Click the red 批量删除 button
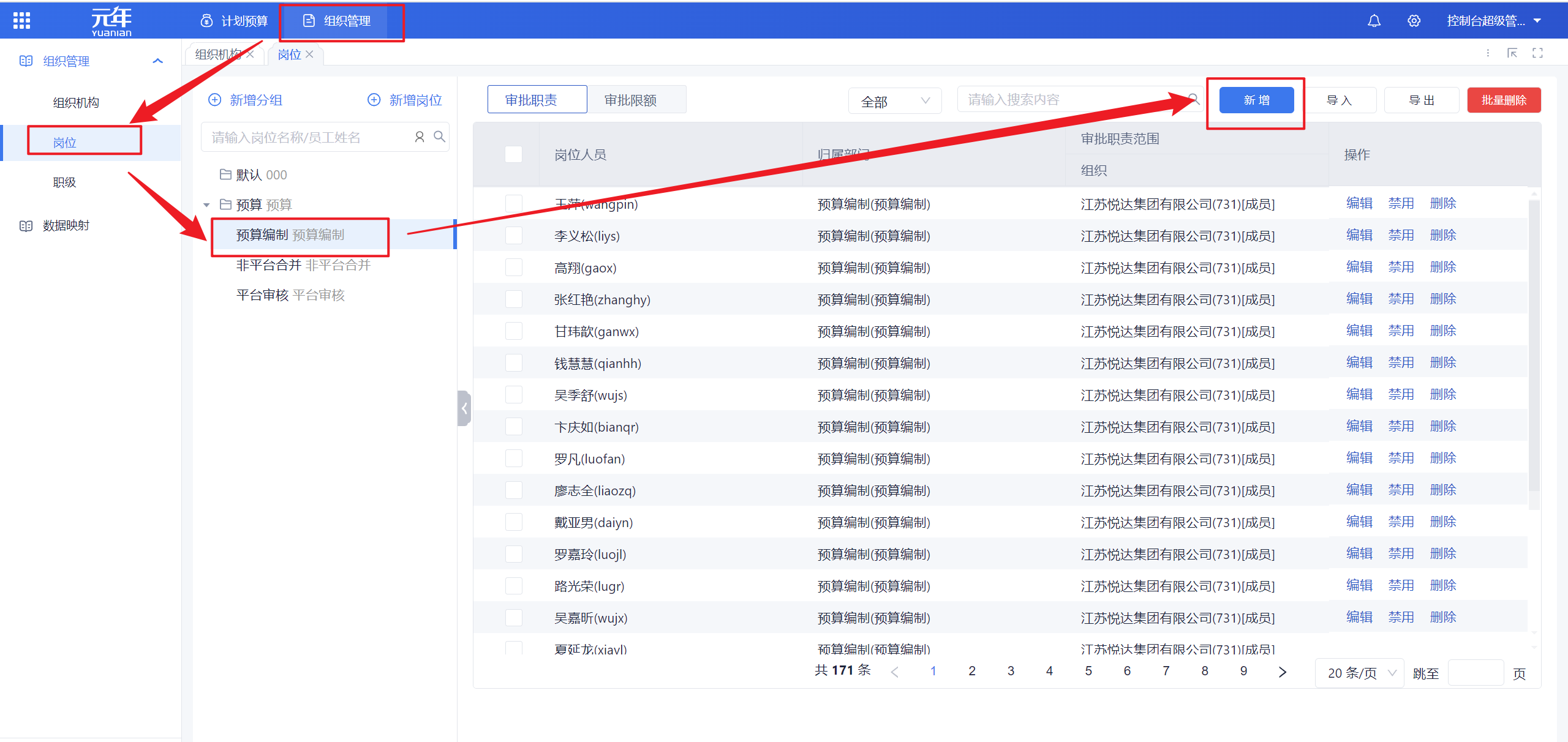The height and width of the screenshot is (742, 1568). [1504, 100]
